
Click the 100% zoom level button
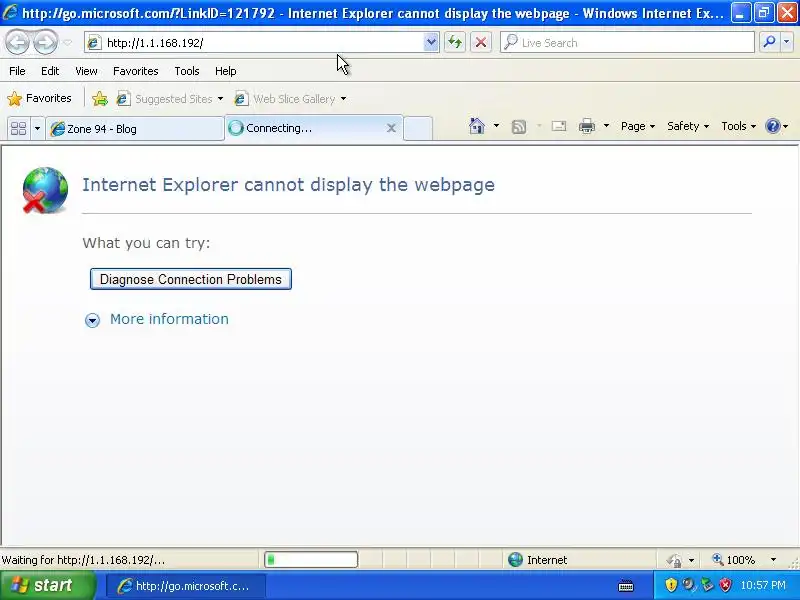(x=734, y=560)
